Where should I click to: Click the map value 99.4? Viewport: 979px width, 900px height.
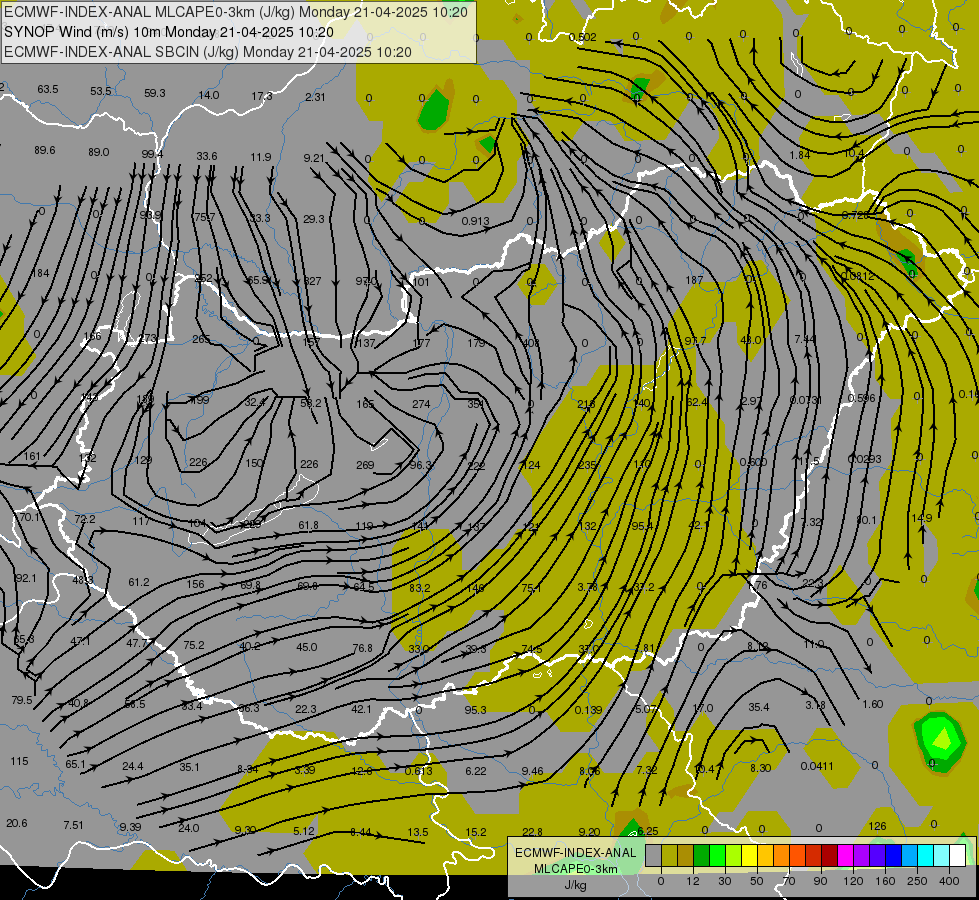coord(152,154)
